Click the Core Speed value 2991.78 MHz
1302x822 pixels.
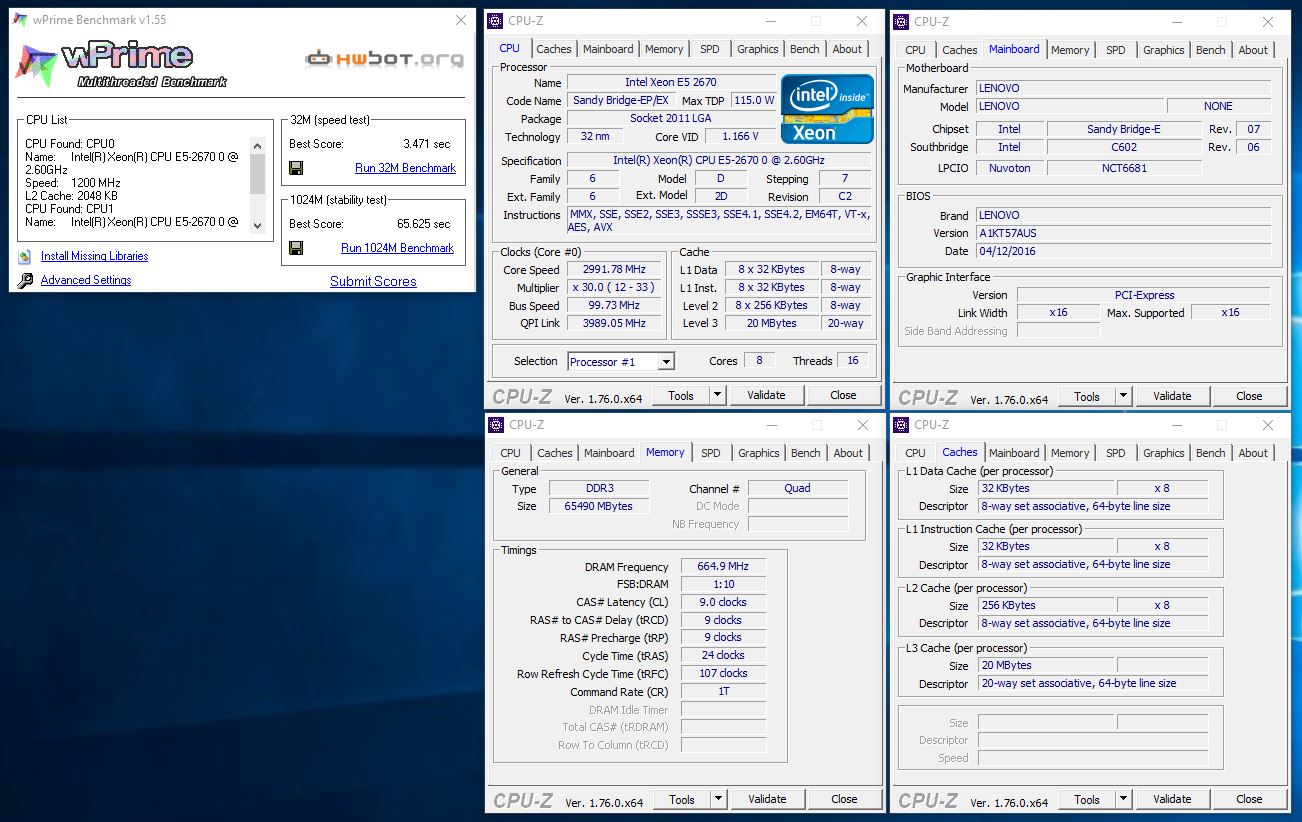pyautogui.click(x=615, y=270)
